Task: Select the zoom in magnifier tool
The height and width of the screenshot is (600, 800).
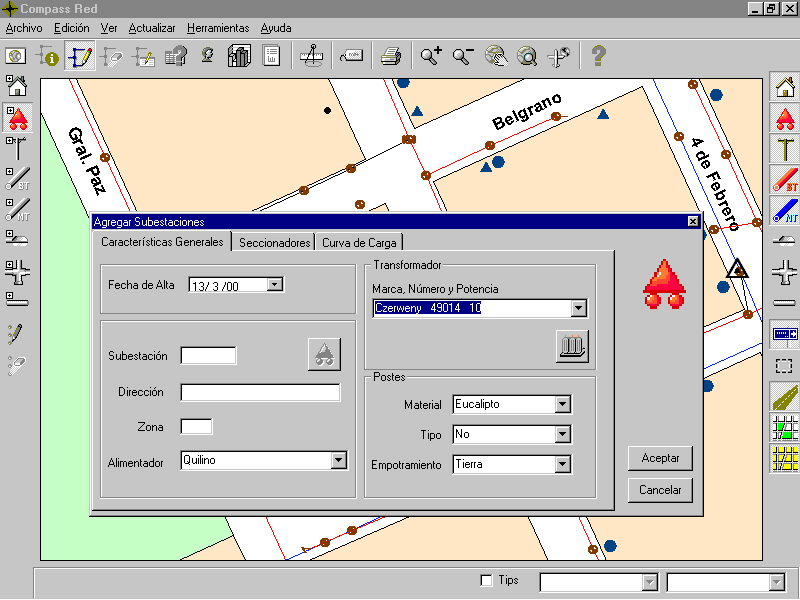Action: tap(431, 56)
